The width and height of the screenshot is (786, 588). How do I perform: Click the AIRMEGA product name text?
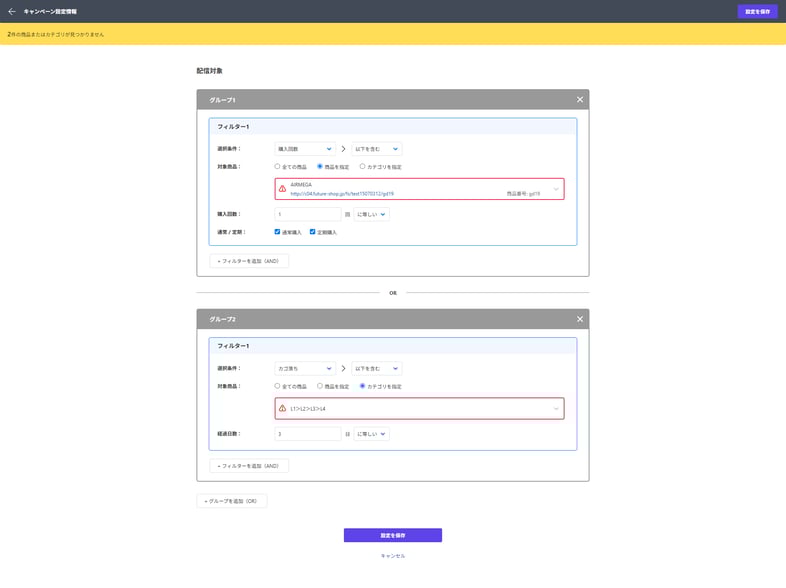coord(301,184)
